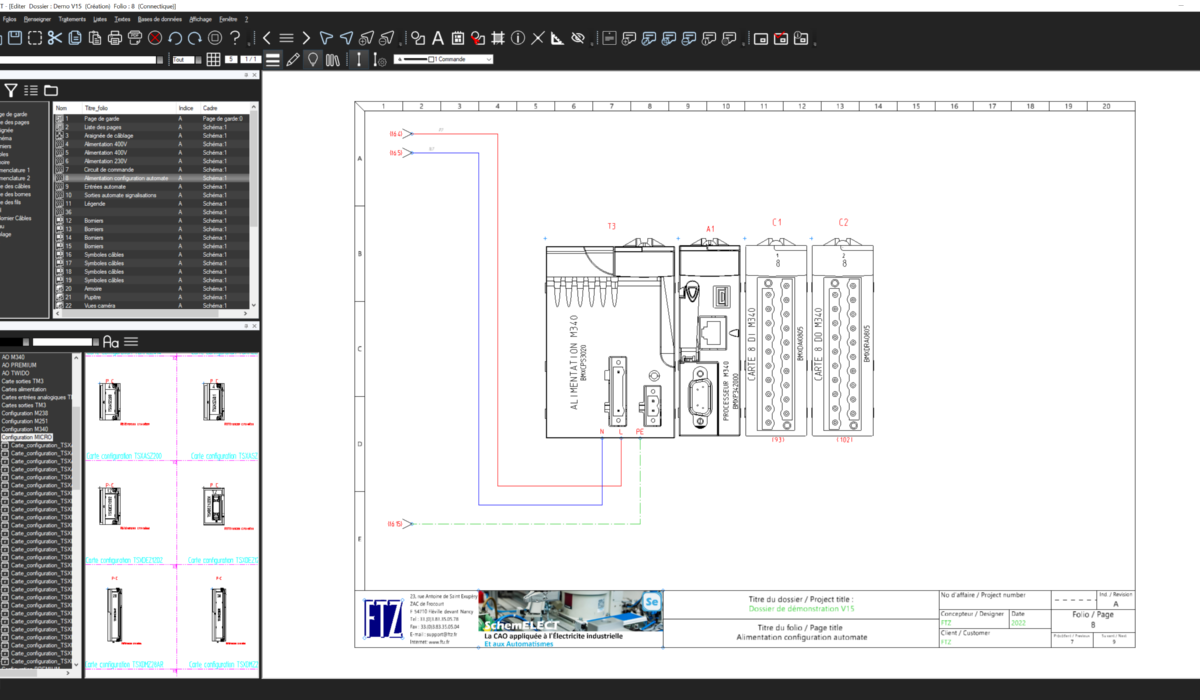Click the hamburger icon beside 'Aa'
1200x700 pixels.
pos(131,342)
